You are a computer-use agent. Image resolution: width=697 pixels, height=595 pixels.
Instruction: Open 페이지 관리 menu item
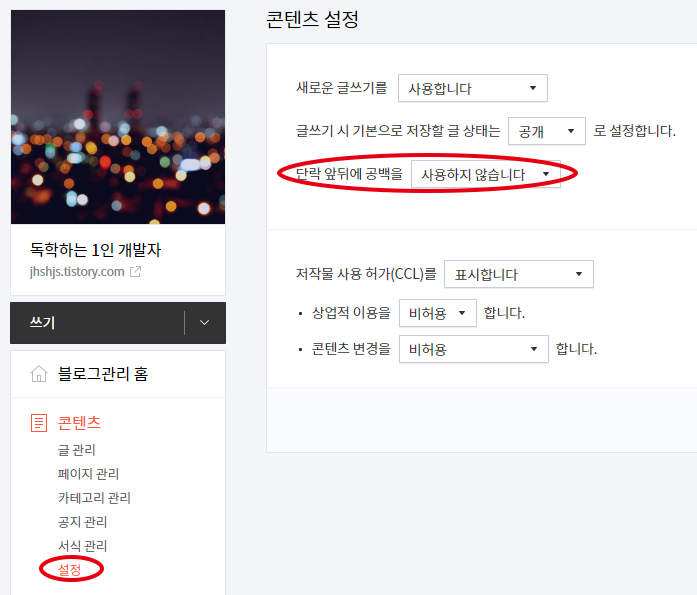coord(88,474)
